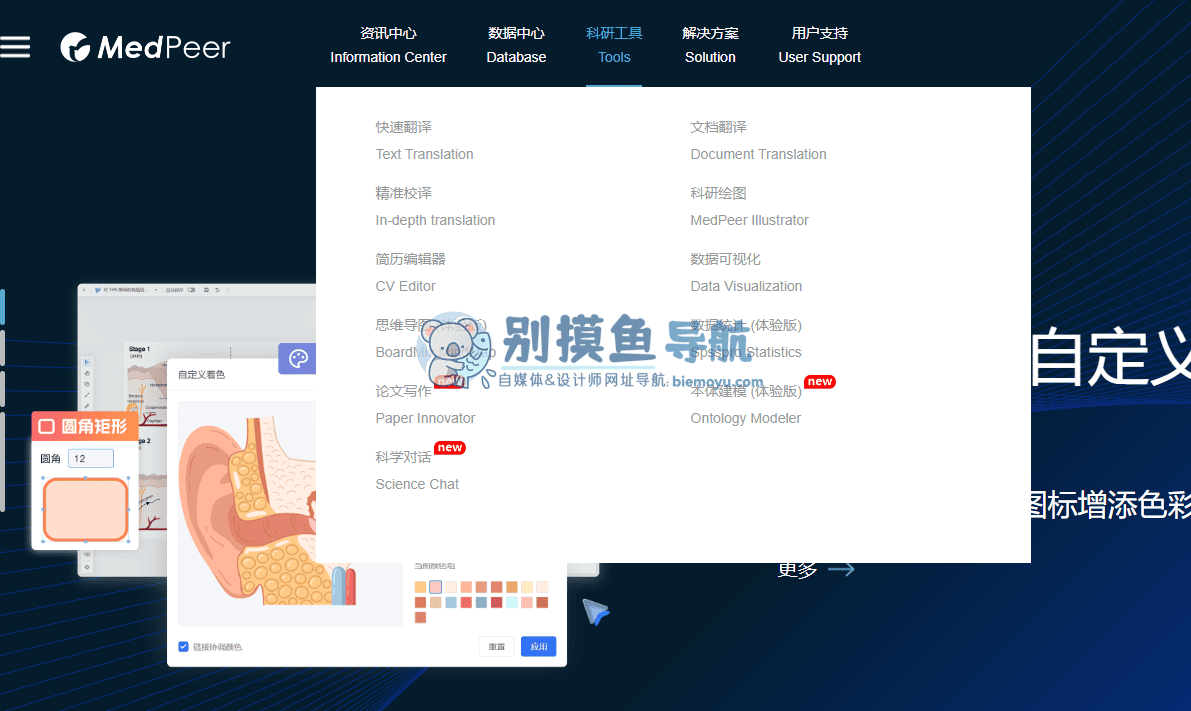The width and height of the screenshot is (1191, 711).
Task: Click the 圆角矩形 square icon
Action: tap(46, 426)
